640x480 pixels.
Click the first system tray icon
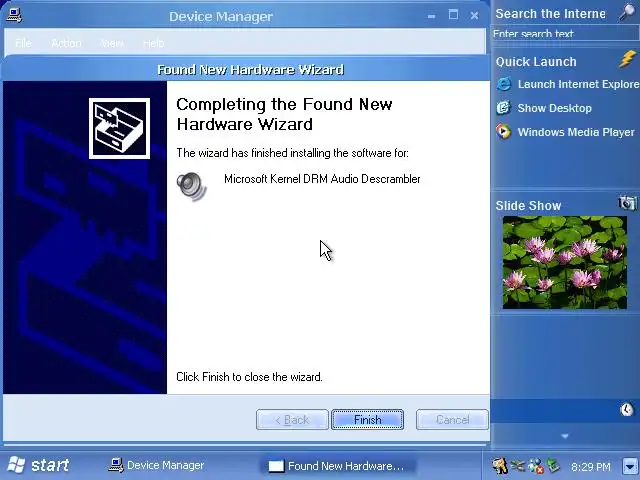[500, 465]
